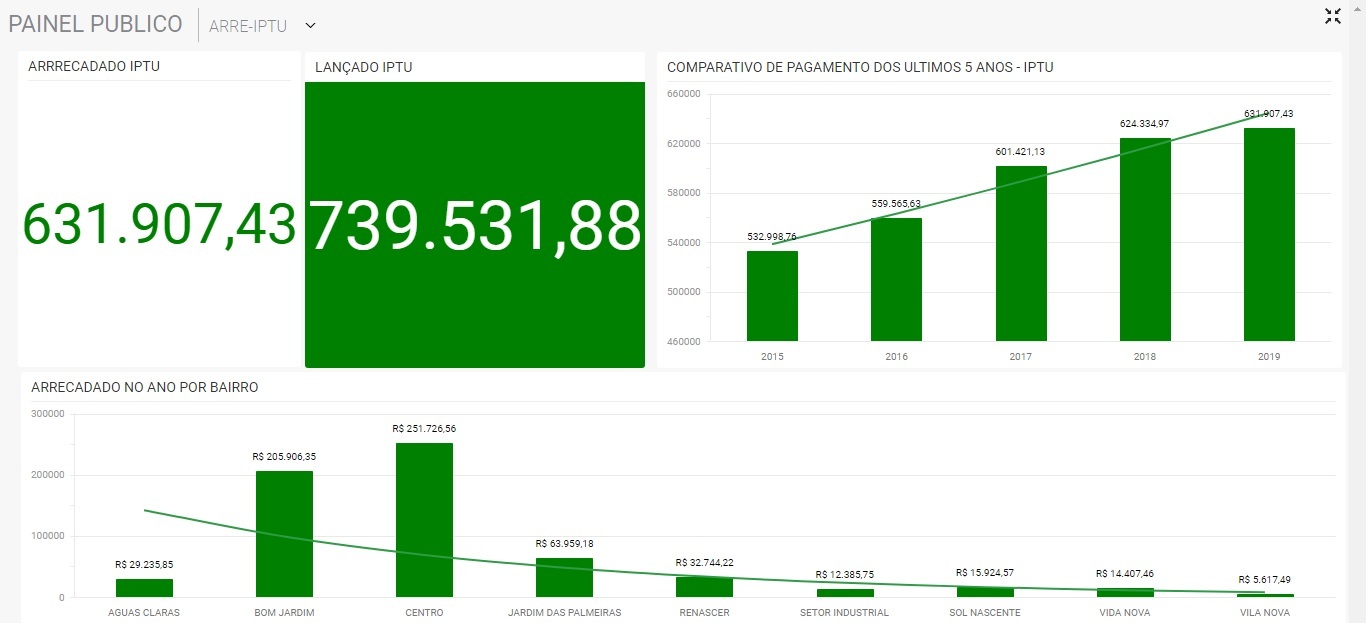Screen dimensions: 1366x623
Task: Select the ARRE-IPTU panel name
Action: coord(248,26)
